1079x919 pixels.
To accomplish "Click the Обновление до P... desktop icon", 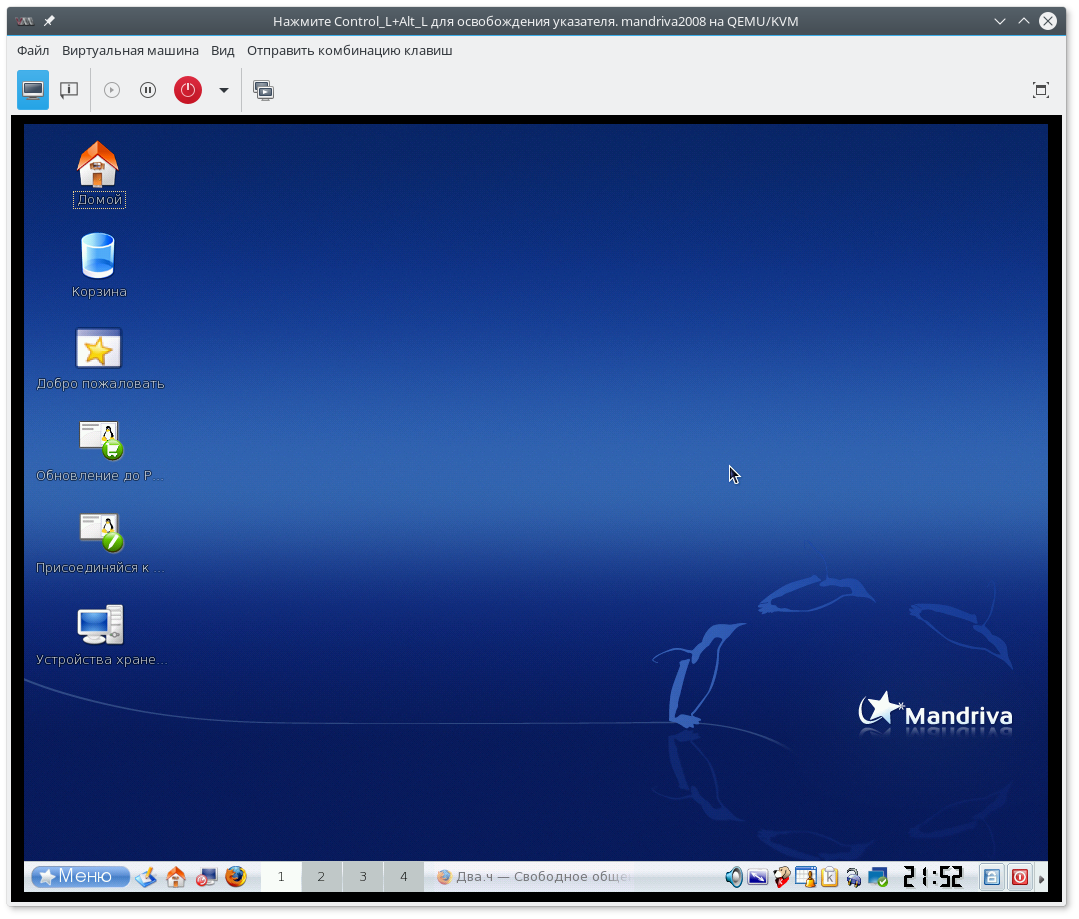I will coord(100,450).
